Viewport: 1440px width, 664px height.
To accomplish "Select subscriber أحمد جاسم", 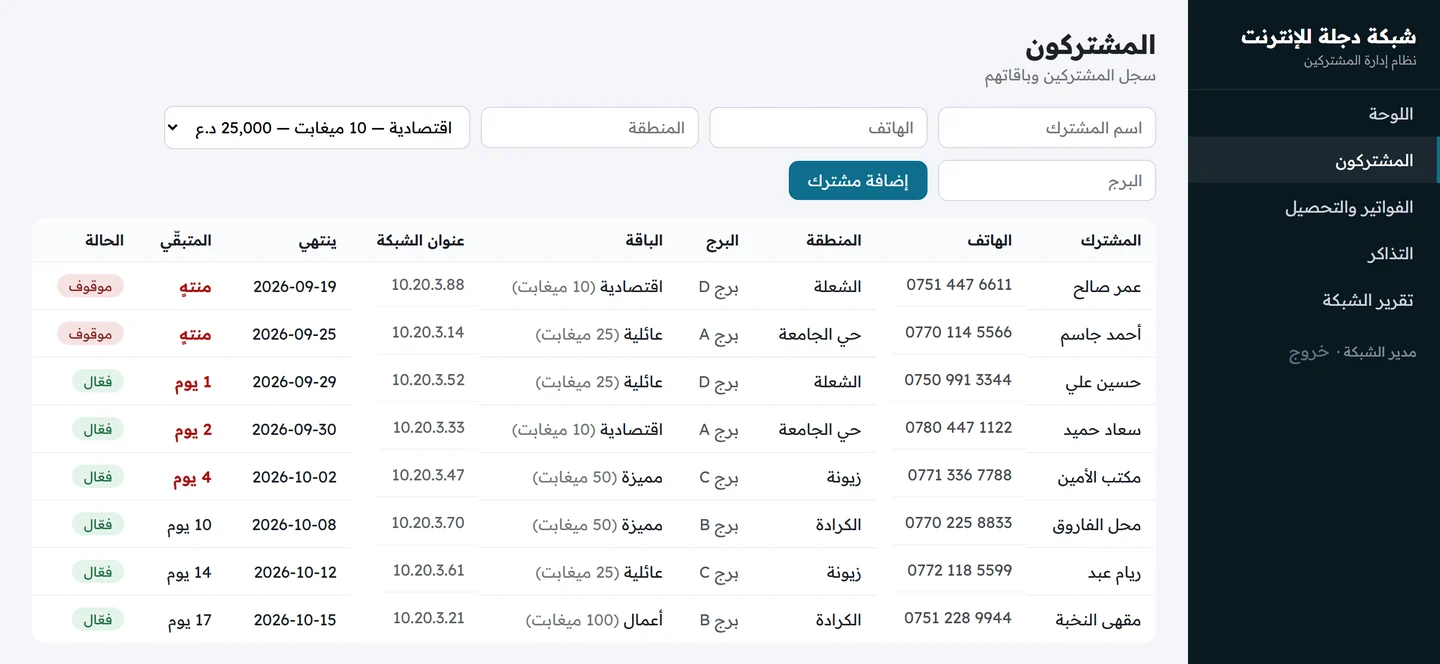I will (x=1101, y=335).
